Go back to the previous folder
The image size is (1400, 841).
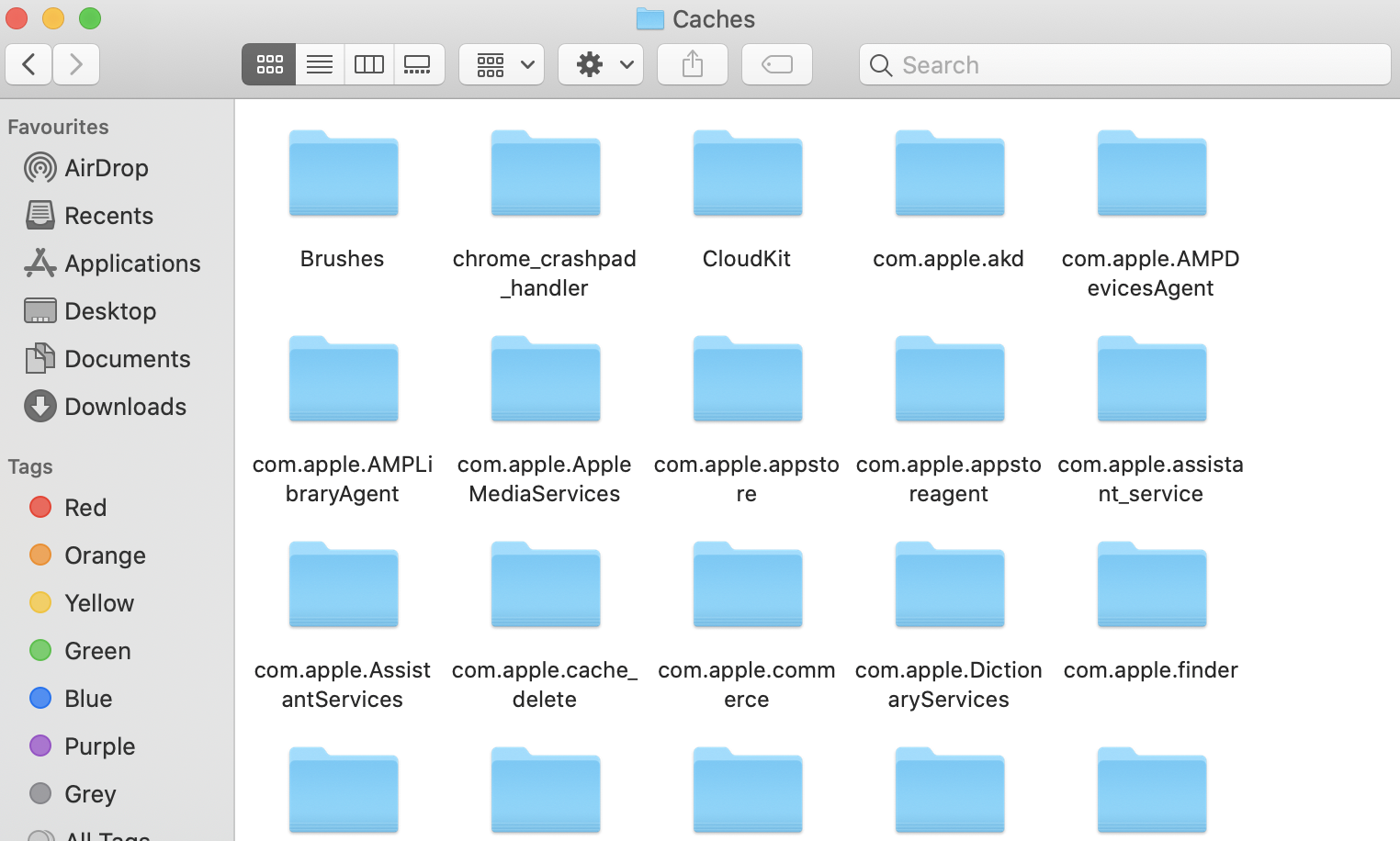pos(28,64)
